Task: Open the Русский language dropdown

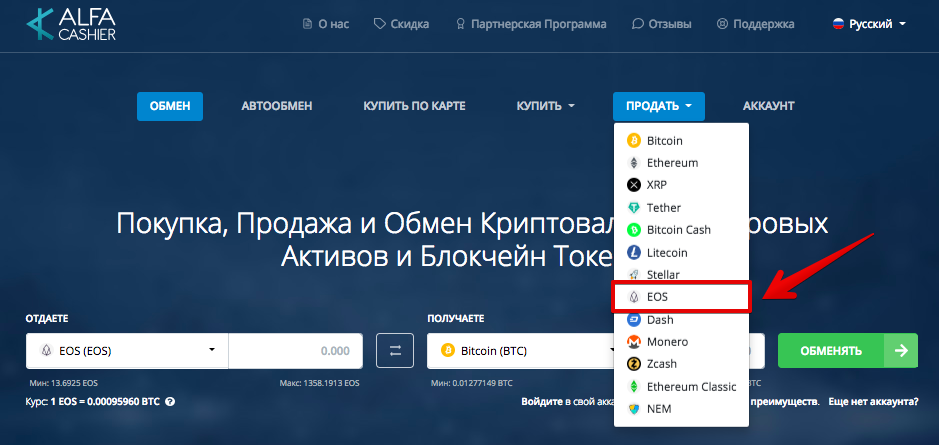Action: [869, 25]
